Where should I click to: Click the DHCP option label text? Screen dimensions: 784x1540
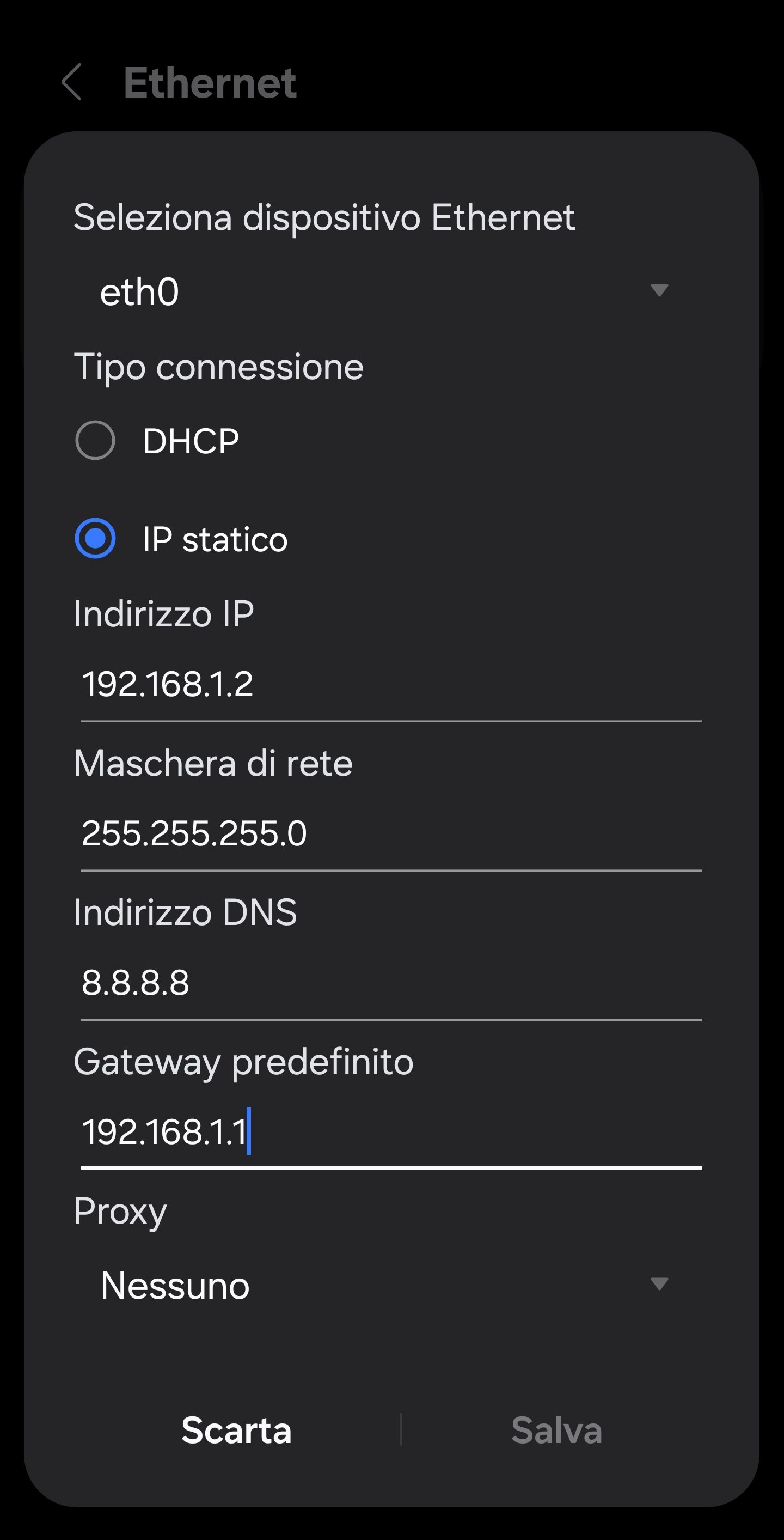[x=191, y=441]
